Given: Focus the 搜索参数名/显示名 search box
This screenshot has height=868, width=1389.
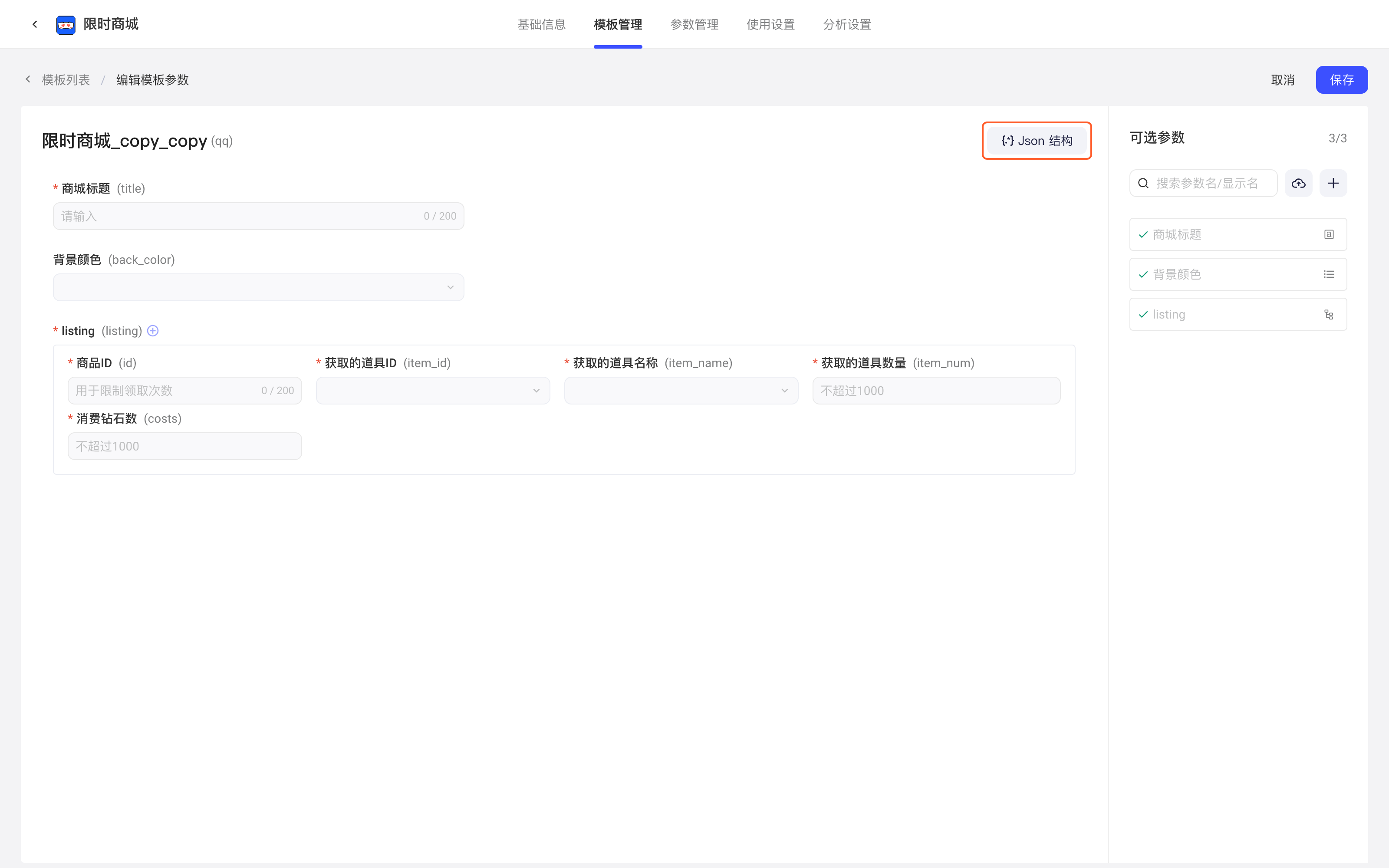Looking at the screenshot, I should tap(1203, 183).
